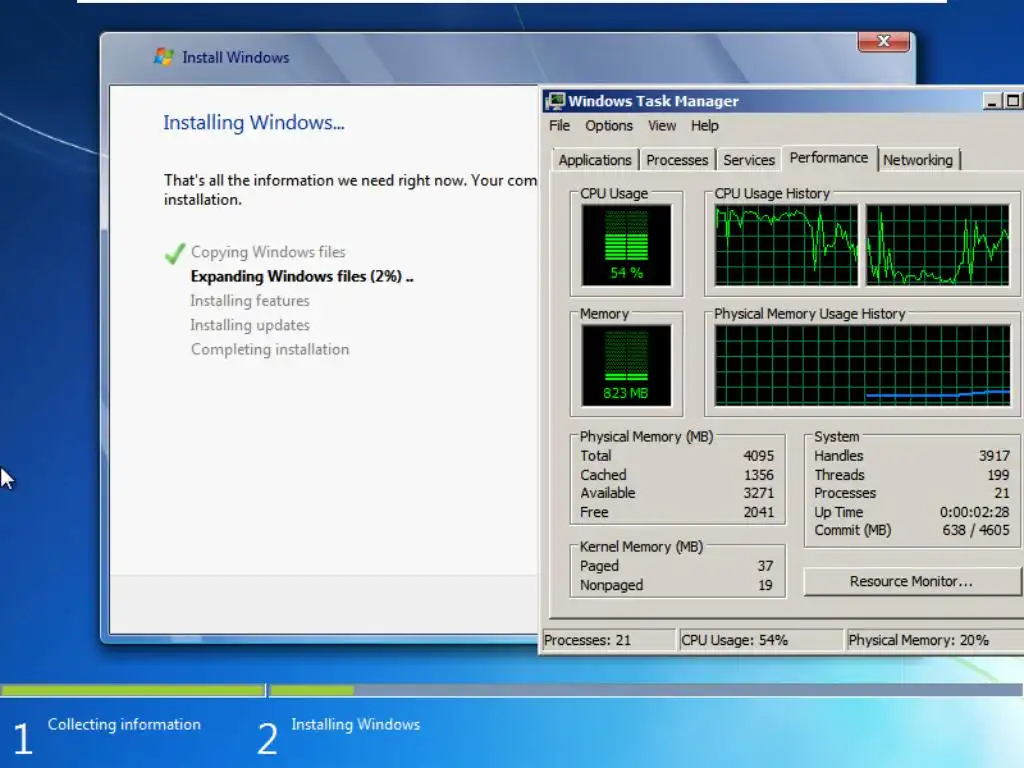Open the Help menu
The height and width of the screenshot is (768, 1024).
(705, 125)
